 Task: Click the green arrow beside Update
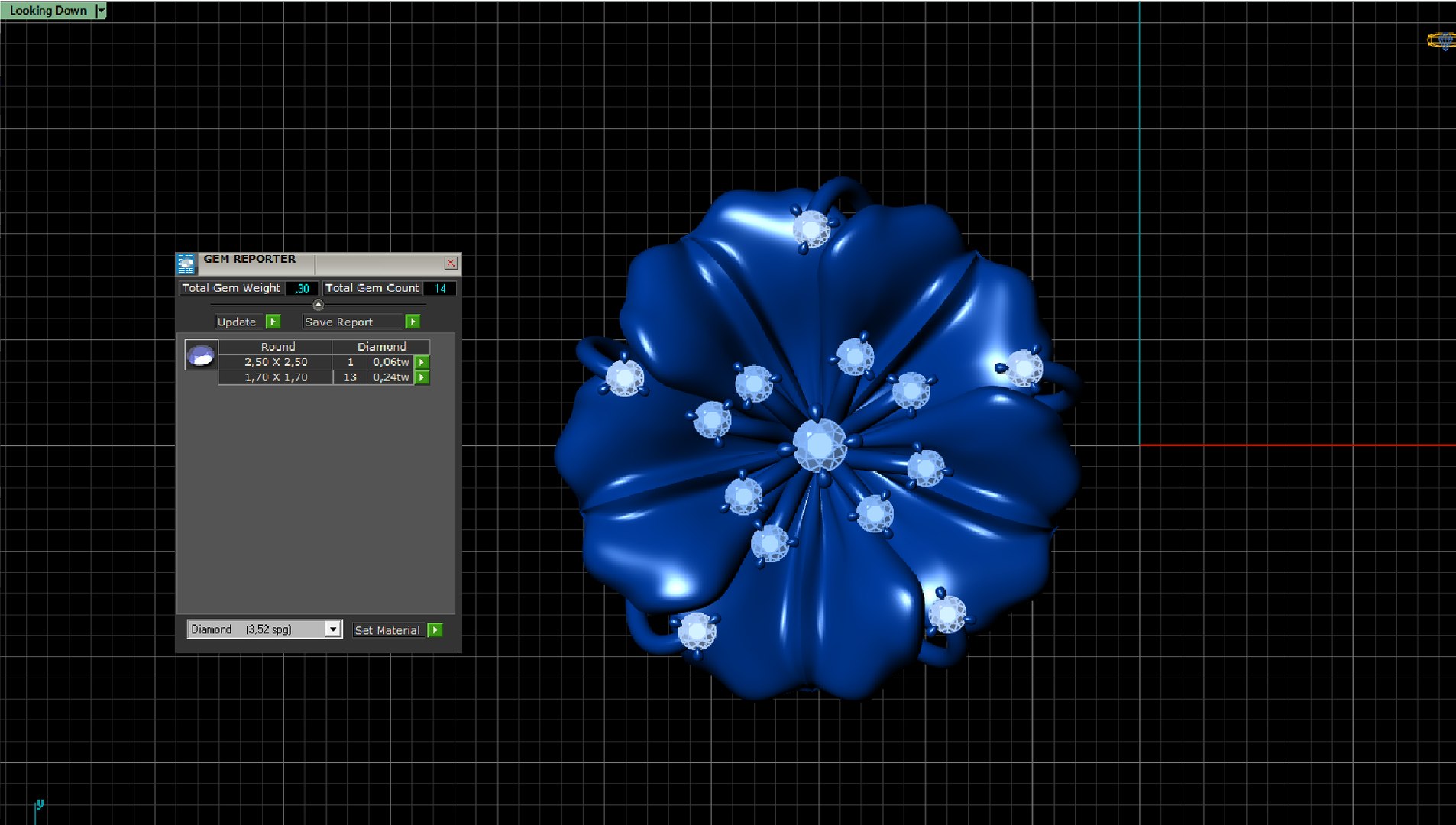click(273, 322)
